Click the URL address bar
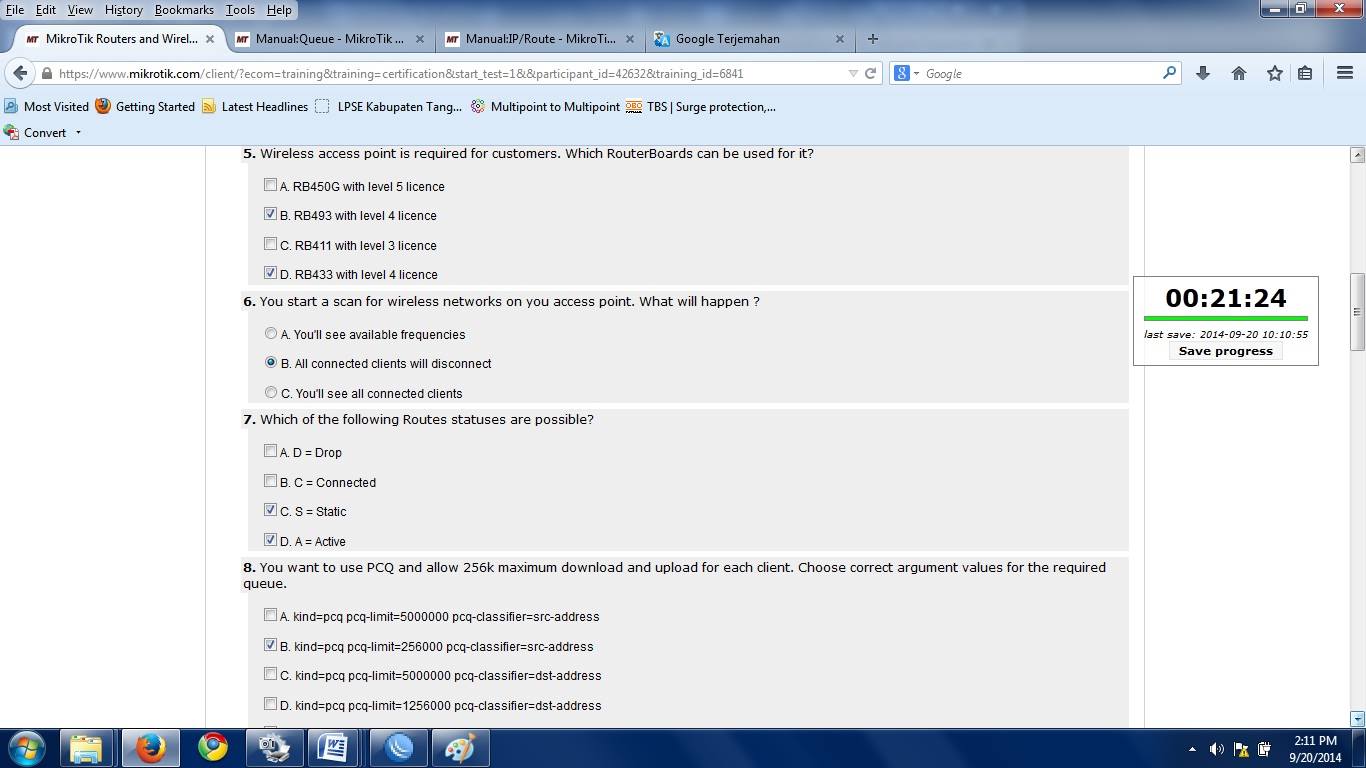The image size is (1366, 768). tap(450, 73)
